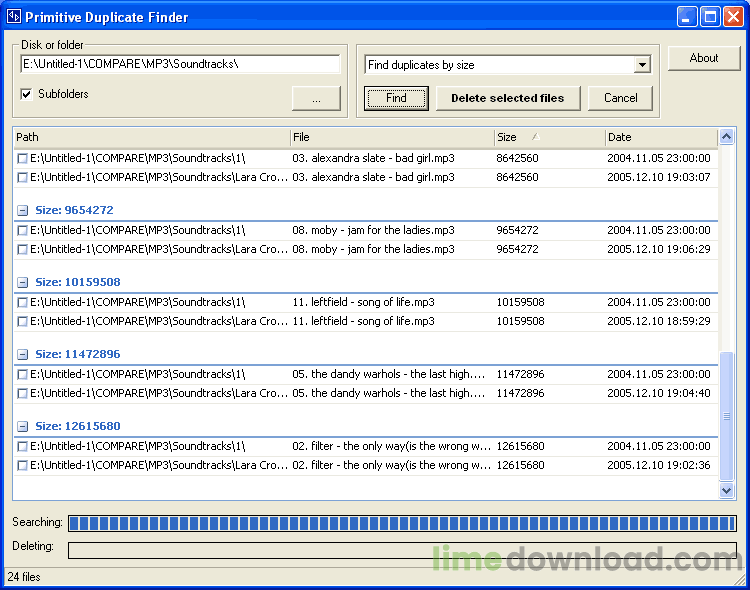
Task: Check moby file dated 2004.11.05
Action: [x=23, y=231]
